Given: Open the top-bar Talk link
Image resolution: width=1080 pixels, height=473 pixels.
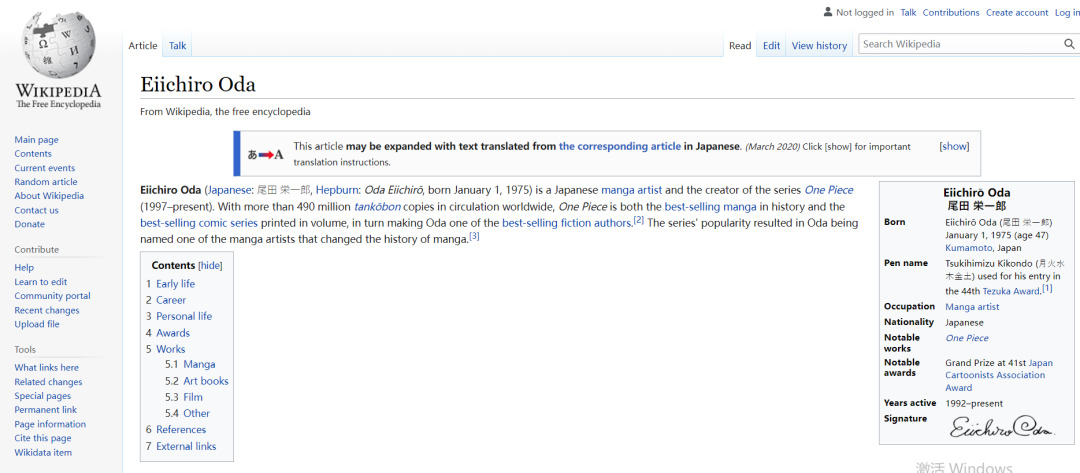Looking at the screenshot, I should click(x=908, y=12).
